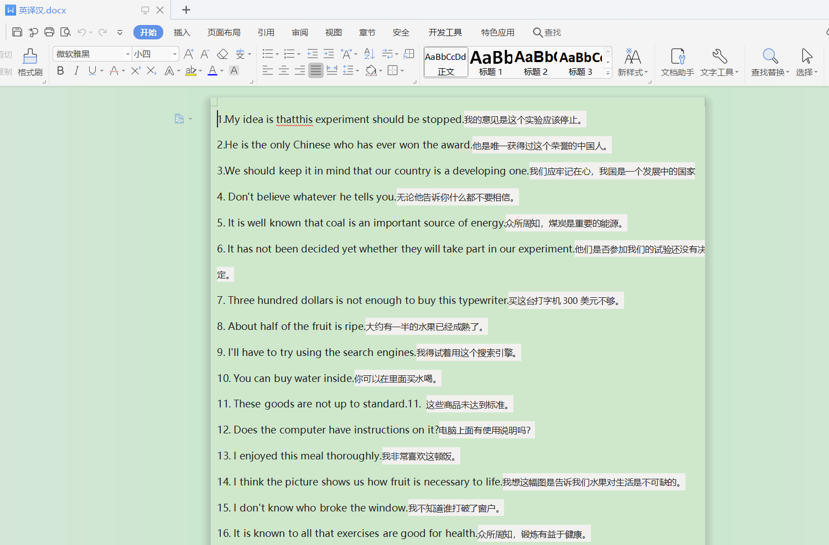The image size is (829, 545).
Task: Open underline style dropdown arrow
Action: pos(102,71)
